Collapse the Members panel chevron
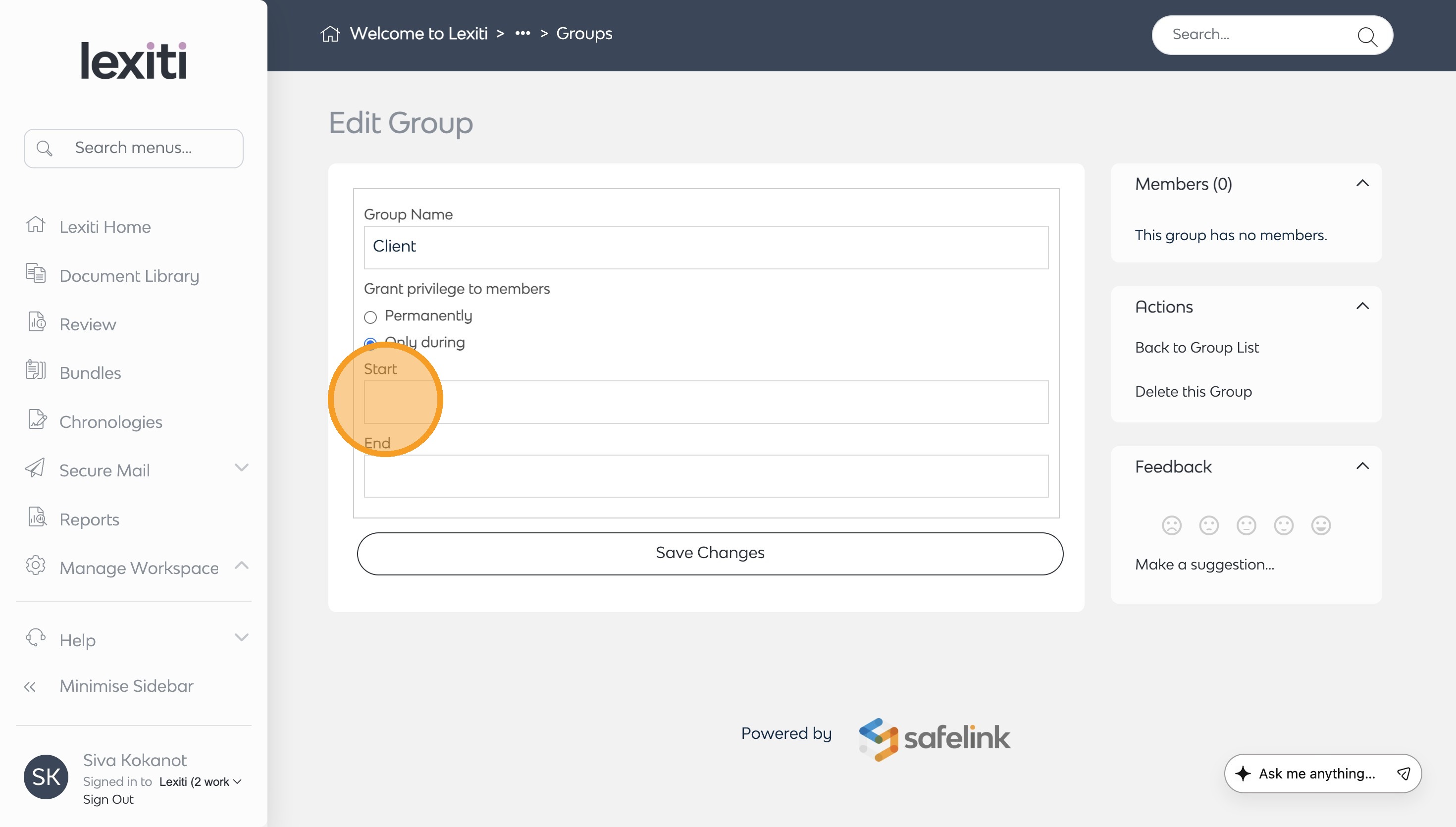The height and width of the screenshot is (827, 1456). (1362, 183)
